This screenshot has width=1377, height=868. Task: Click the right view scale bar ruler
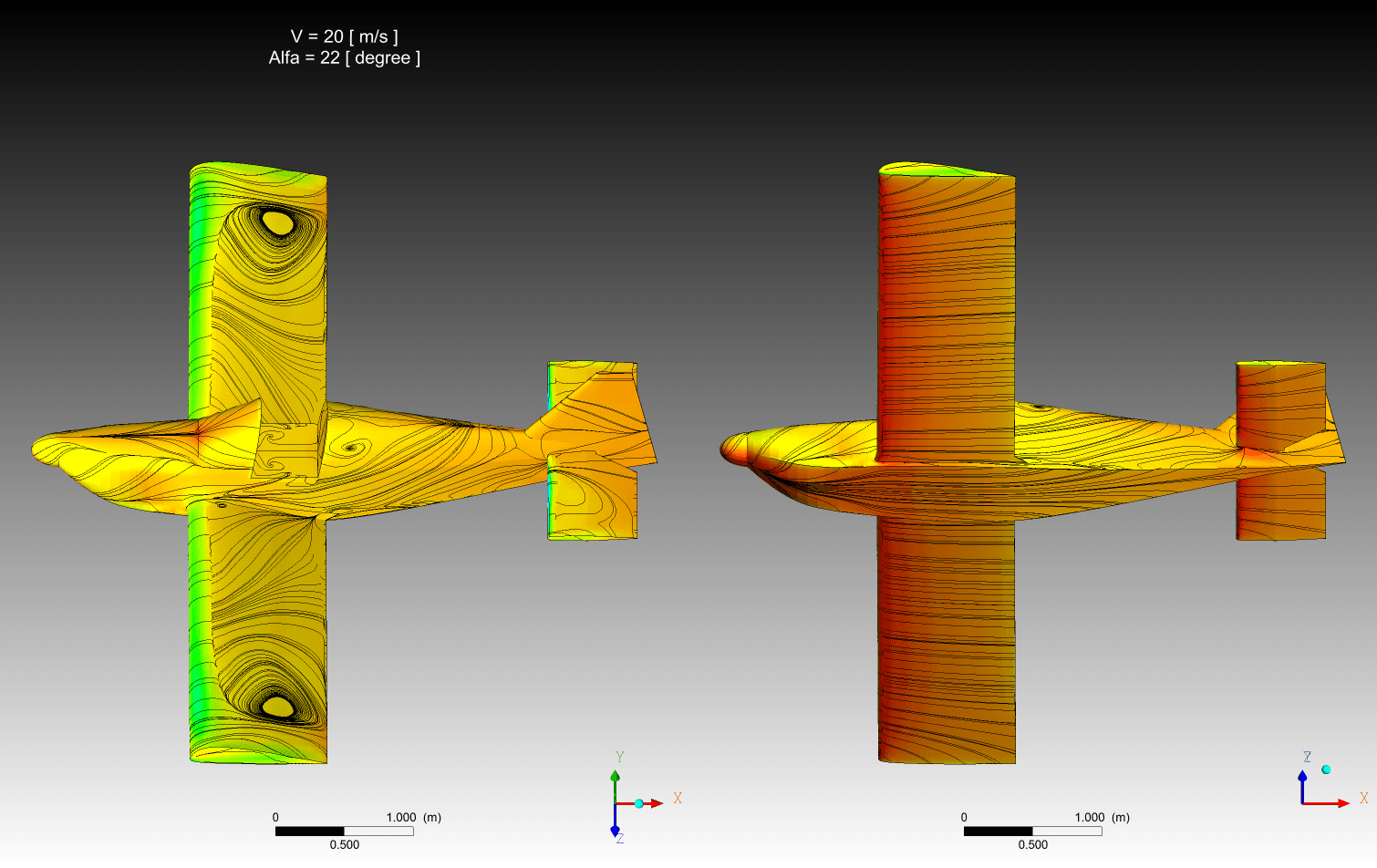tap(1032, 831)
